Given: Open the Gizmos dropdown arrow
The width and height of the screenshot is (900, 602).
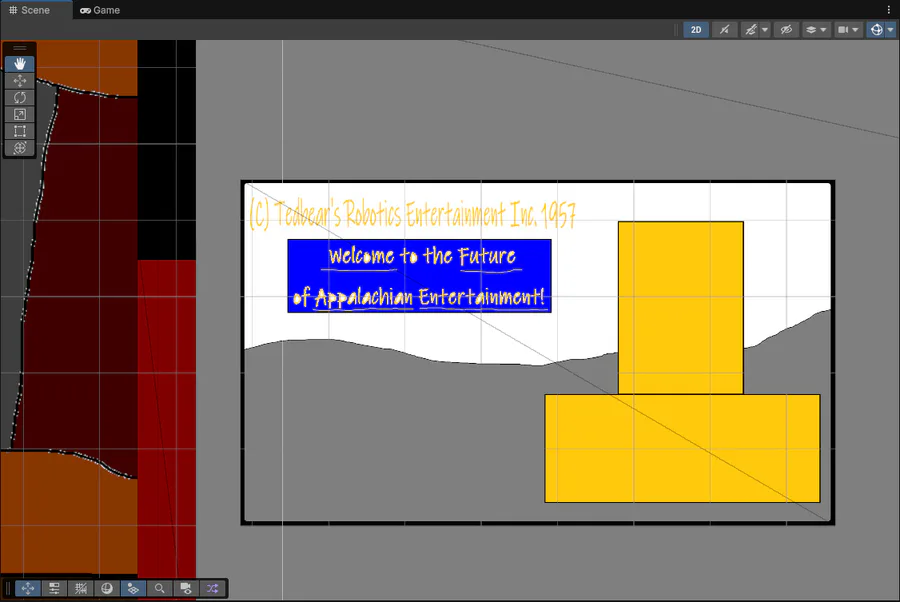Looking at the screenshot, I should tap(890, 30).
